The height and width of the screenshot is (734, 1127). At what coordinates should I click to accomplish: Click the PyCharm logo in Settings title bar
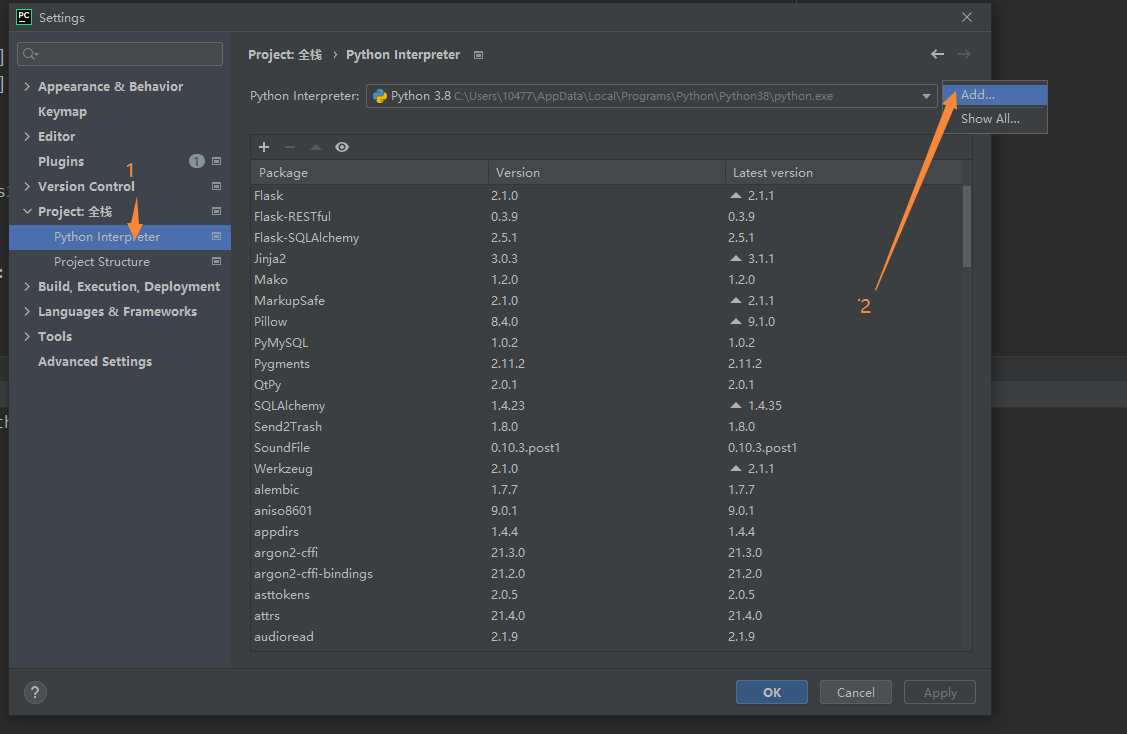(24, 17)
